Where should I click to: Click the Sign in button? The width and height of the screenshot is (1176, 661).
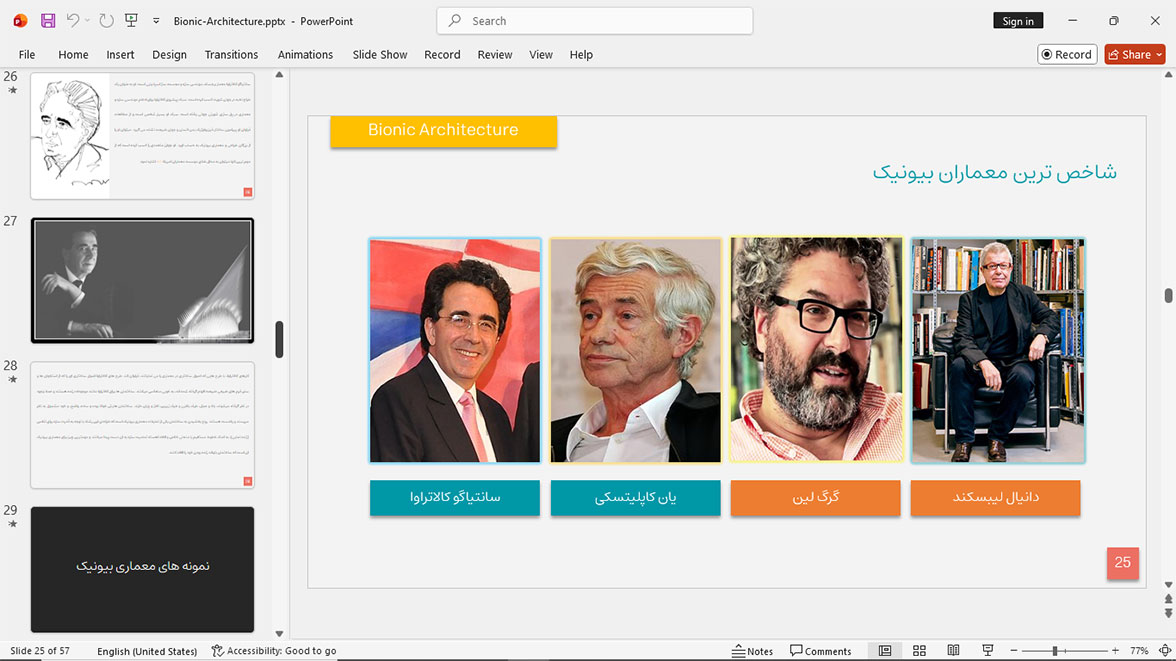(1018, 21)
